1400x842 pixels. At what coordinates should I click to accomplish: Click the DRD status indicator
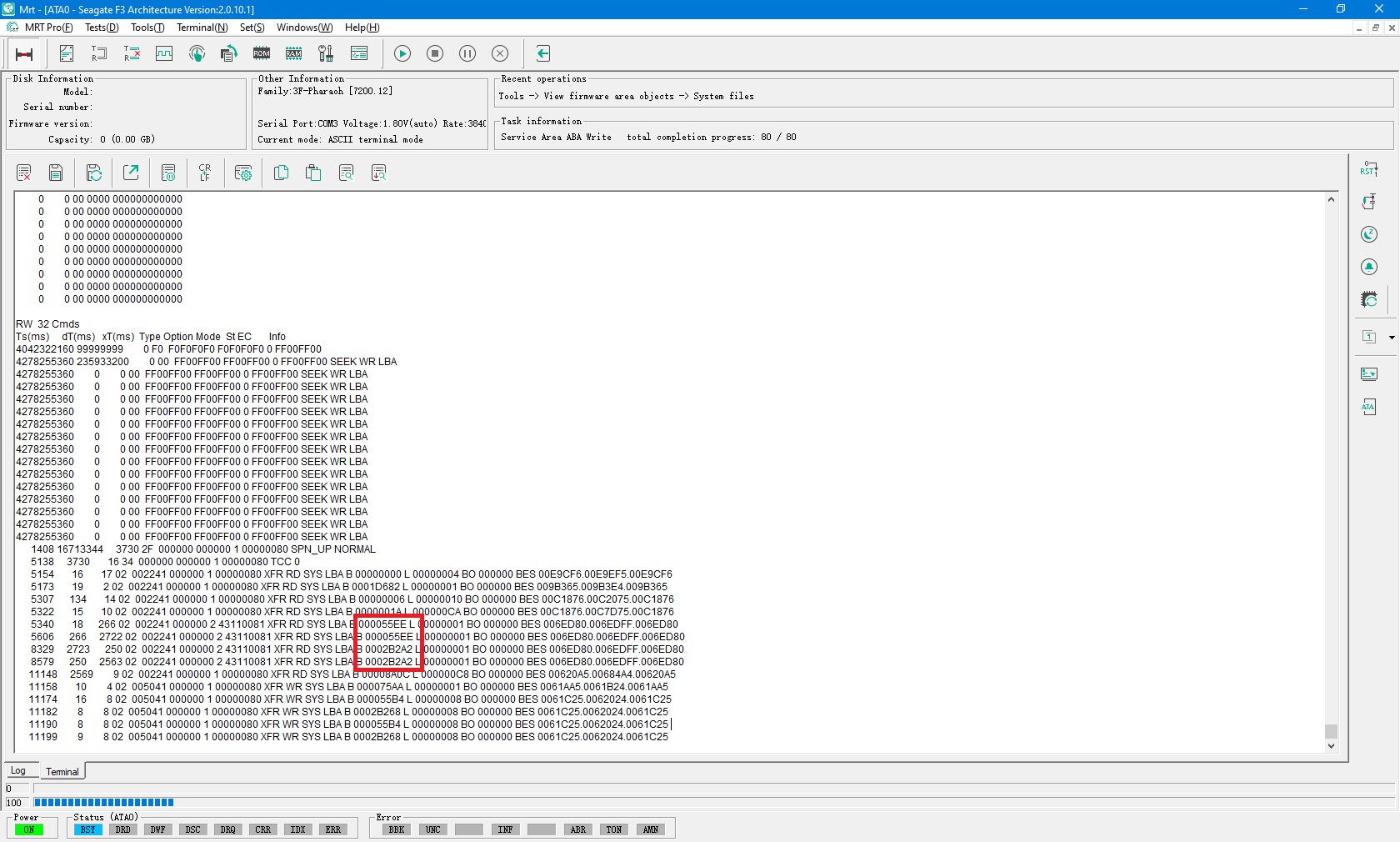122,829
